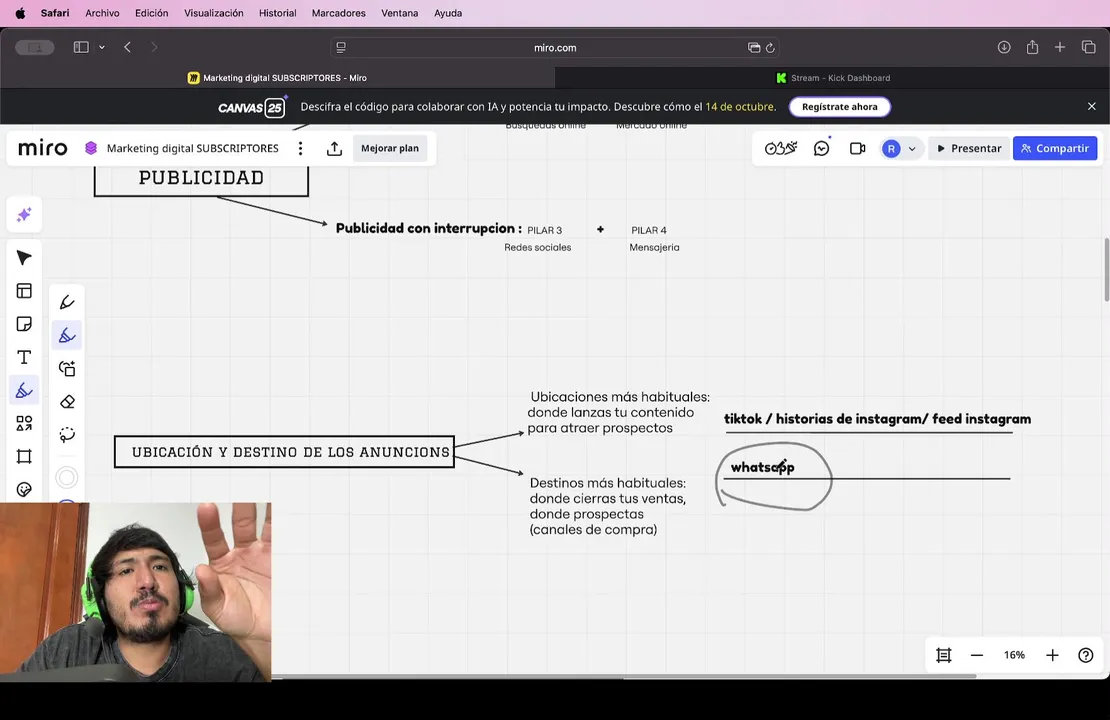
Task: Click board title Marketing digital SUBSCRIPTORES
Action: [193, 148]
